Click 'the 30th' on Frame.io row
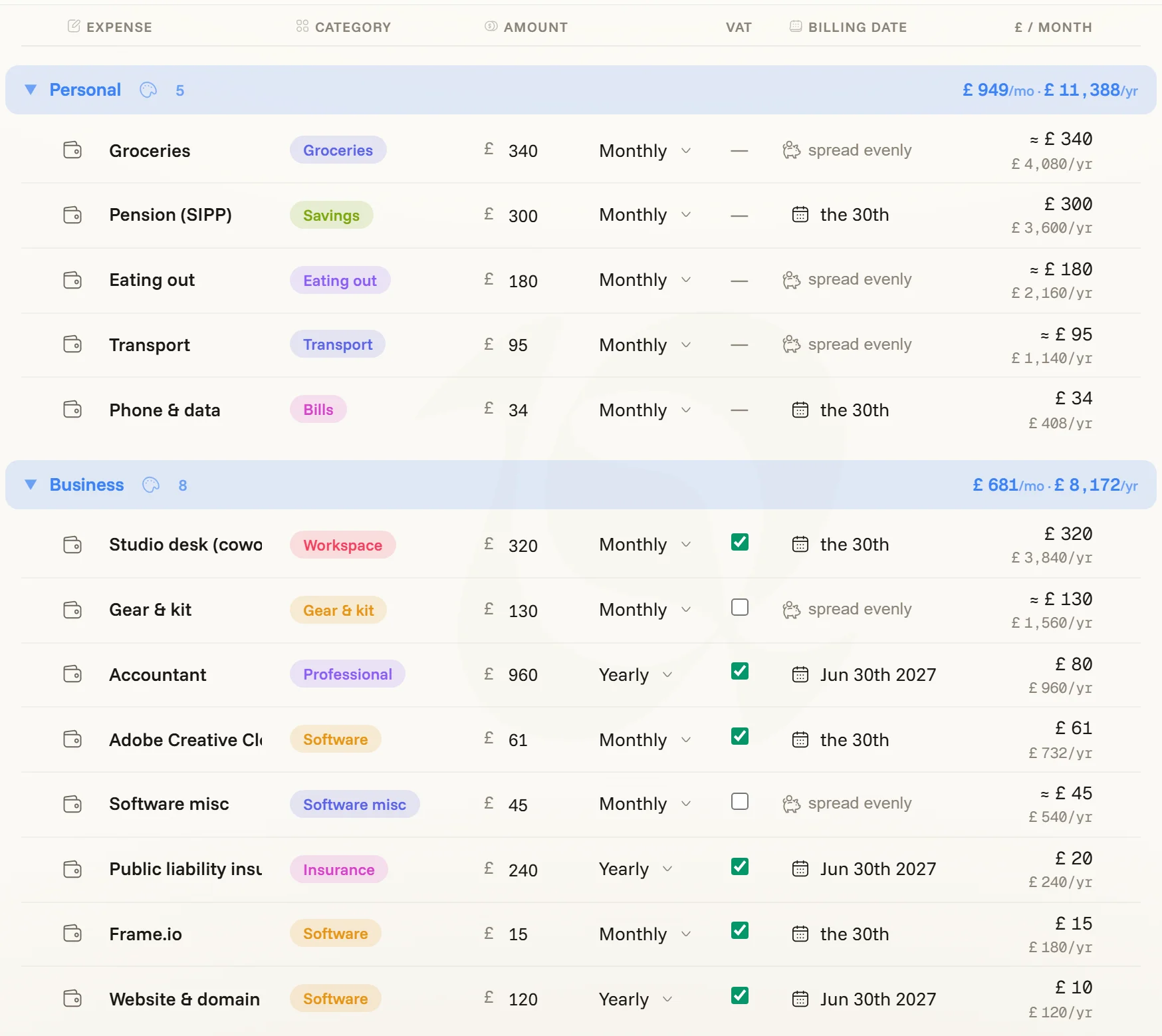 pyautogui.click(x=854, y=934)
